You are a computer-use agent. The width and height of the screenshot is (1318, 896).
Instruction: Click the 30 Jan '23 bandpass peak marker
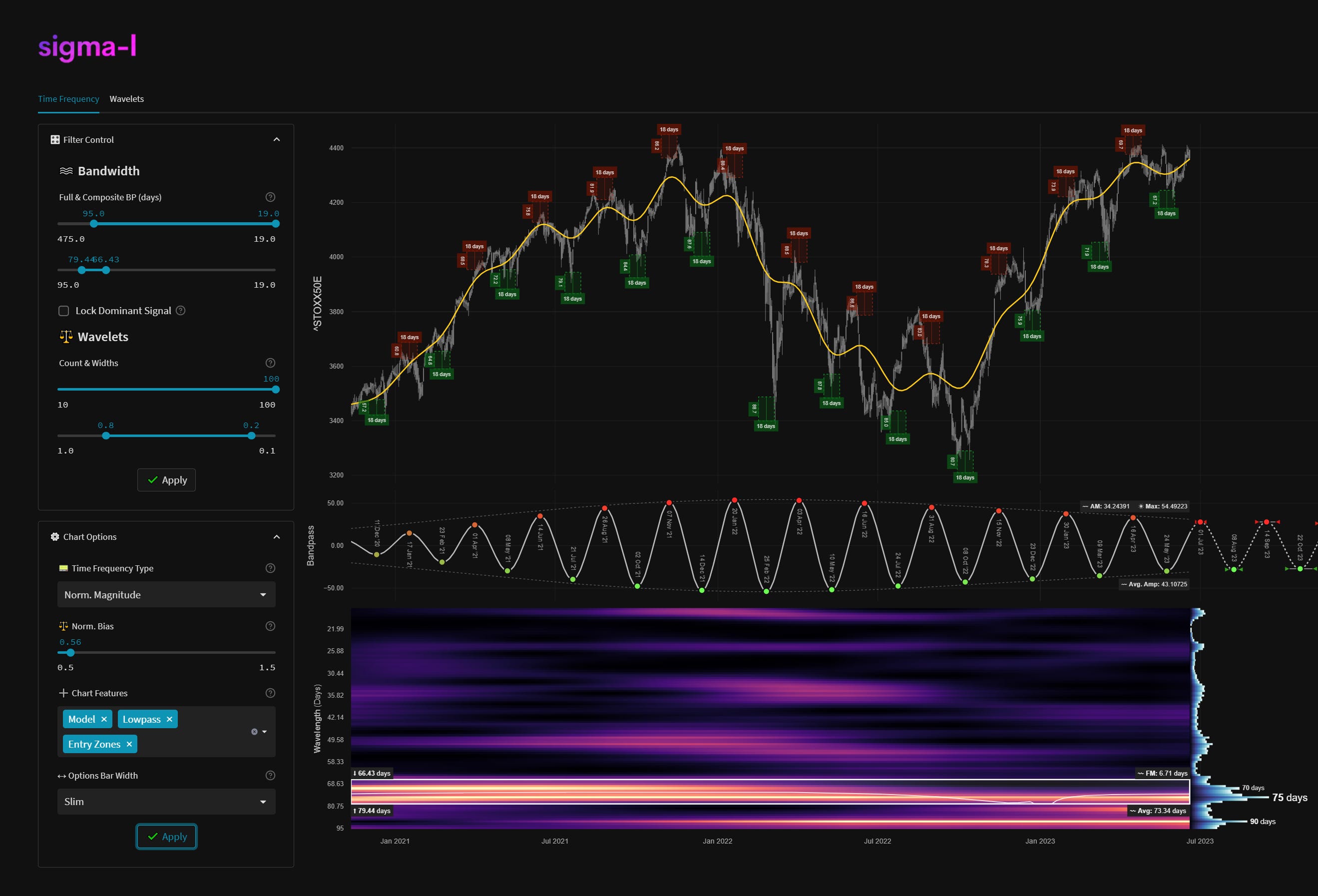click(1066, 514)
